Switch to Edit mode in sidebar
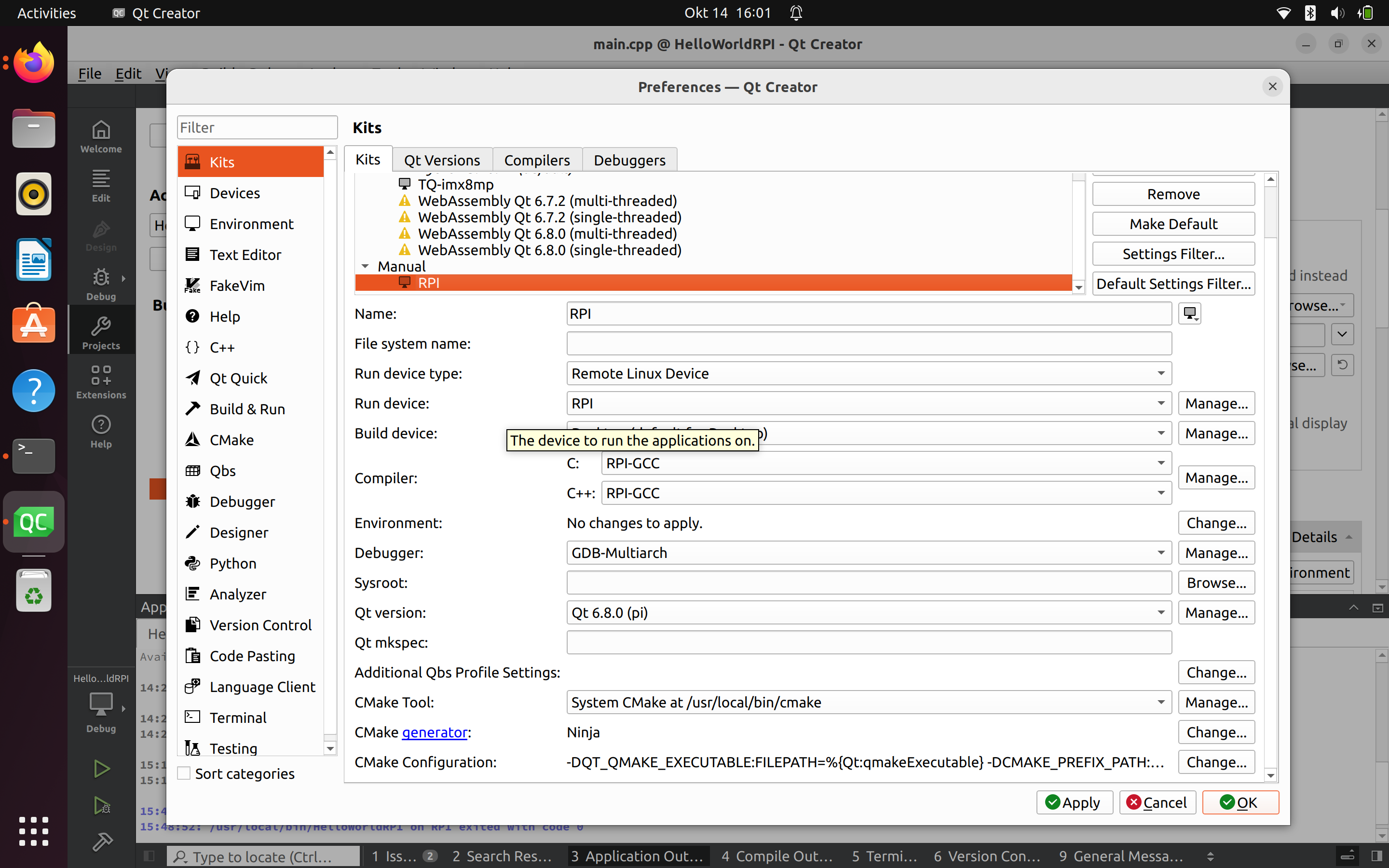The width and height of the screenshot is (1389, 868). point(101,186)
